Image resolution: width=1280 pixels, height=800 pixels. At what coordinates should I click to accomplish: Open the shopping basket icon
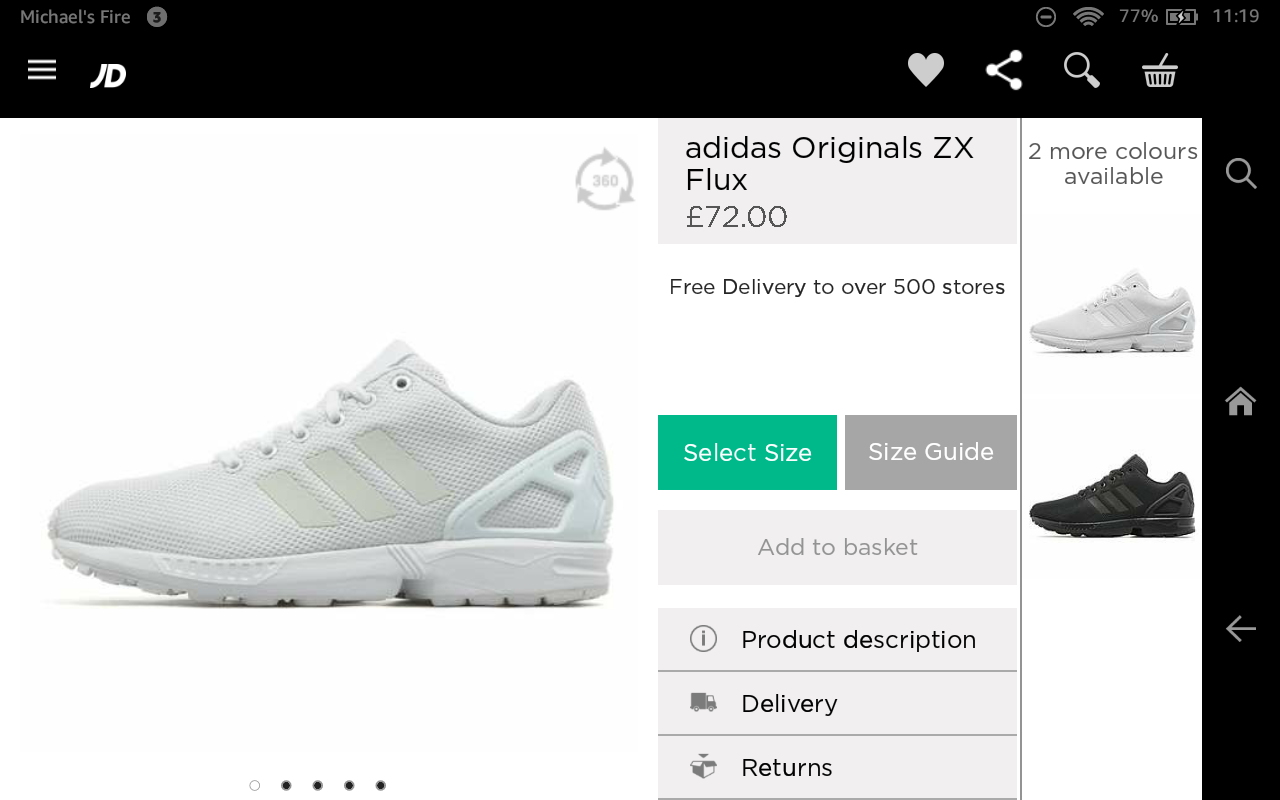pyautogui.click(x=1160, y=71)
